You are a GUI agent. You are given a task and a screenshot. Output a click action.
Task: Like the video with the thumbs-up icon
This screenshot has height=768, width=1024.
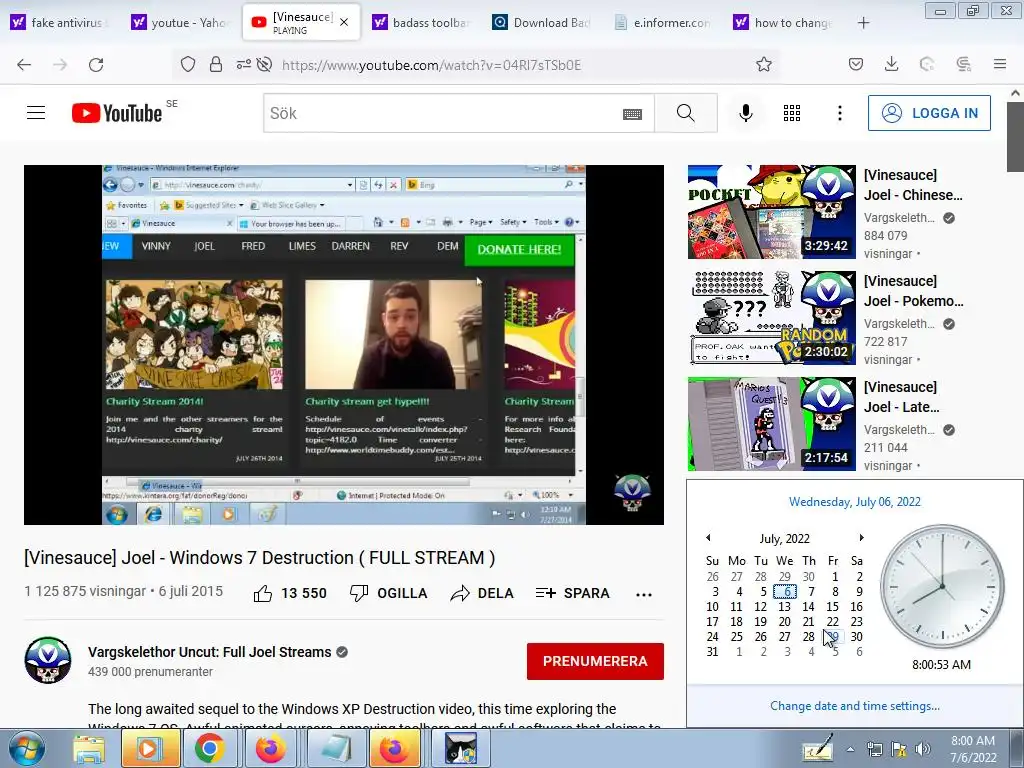tap(263, 594)
